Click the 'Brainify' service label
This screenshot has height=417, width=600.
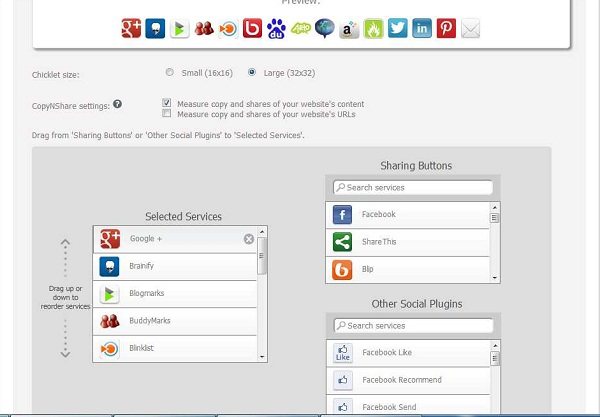pos(141,266)
